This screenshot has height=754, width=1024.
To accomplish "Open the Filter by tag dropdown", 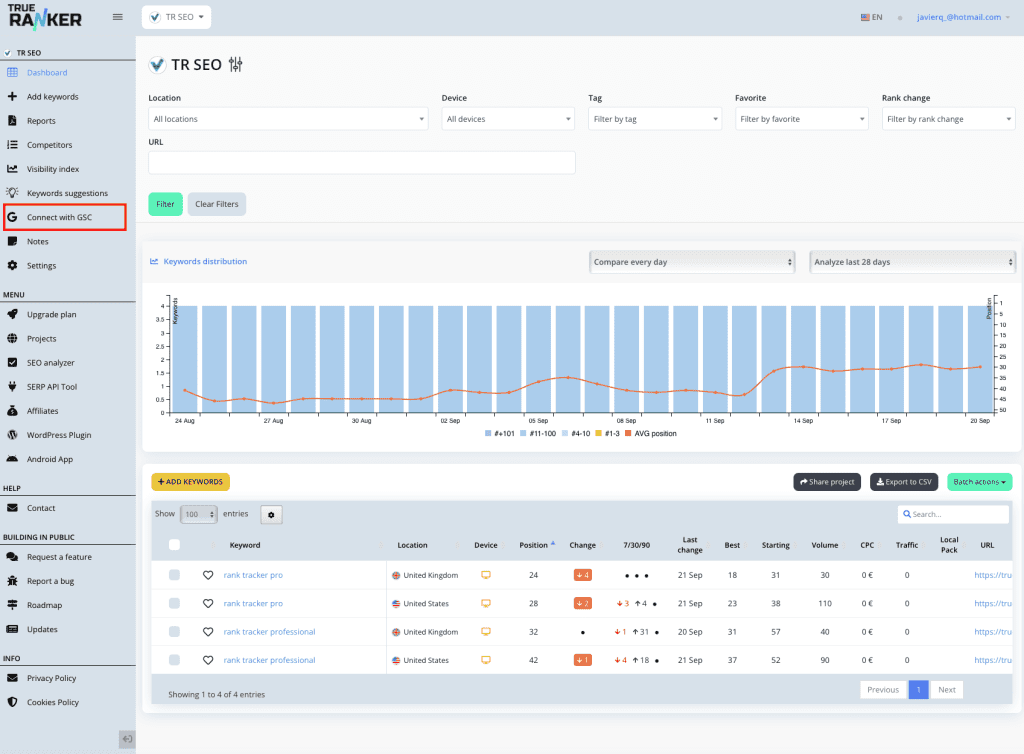I will click(655, 119).
